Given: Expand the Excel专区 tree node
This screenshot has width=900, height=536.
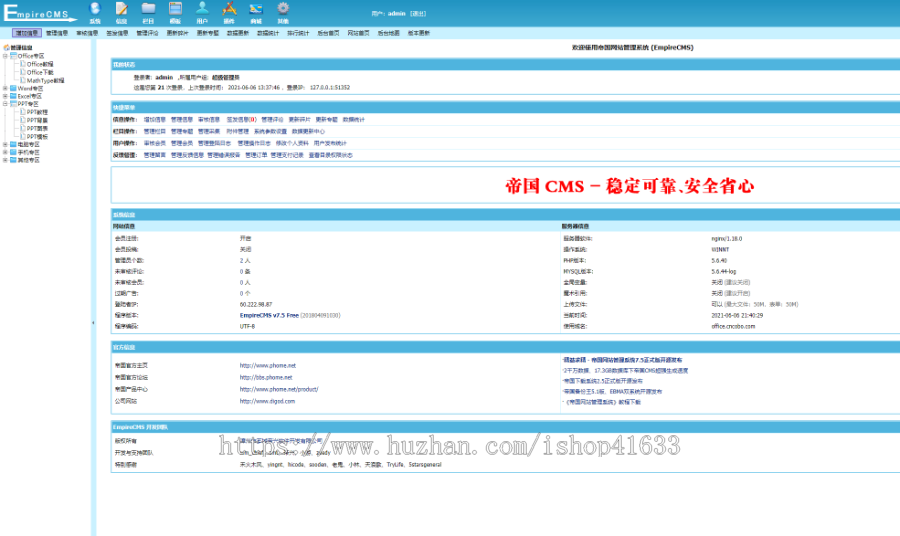Looking at the screenshot, I should 5,96.
